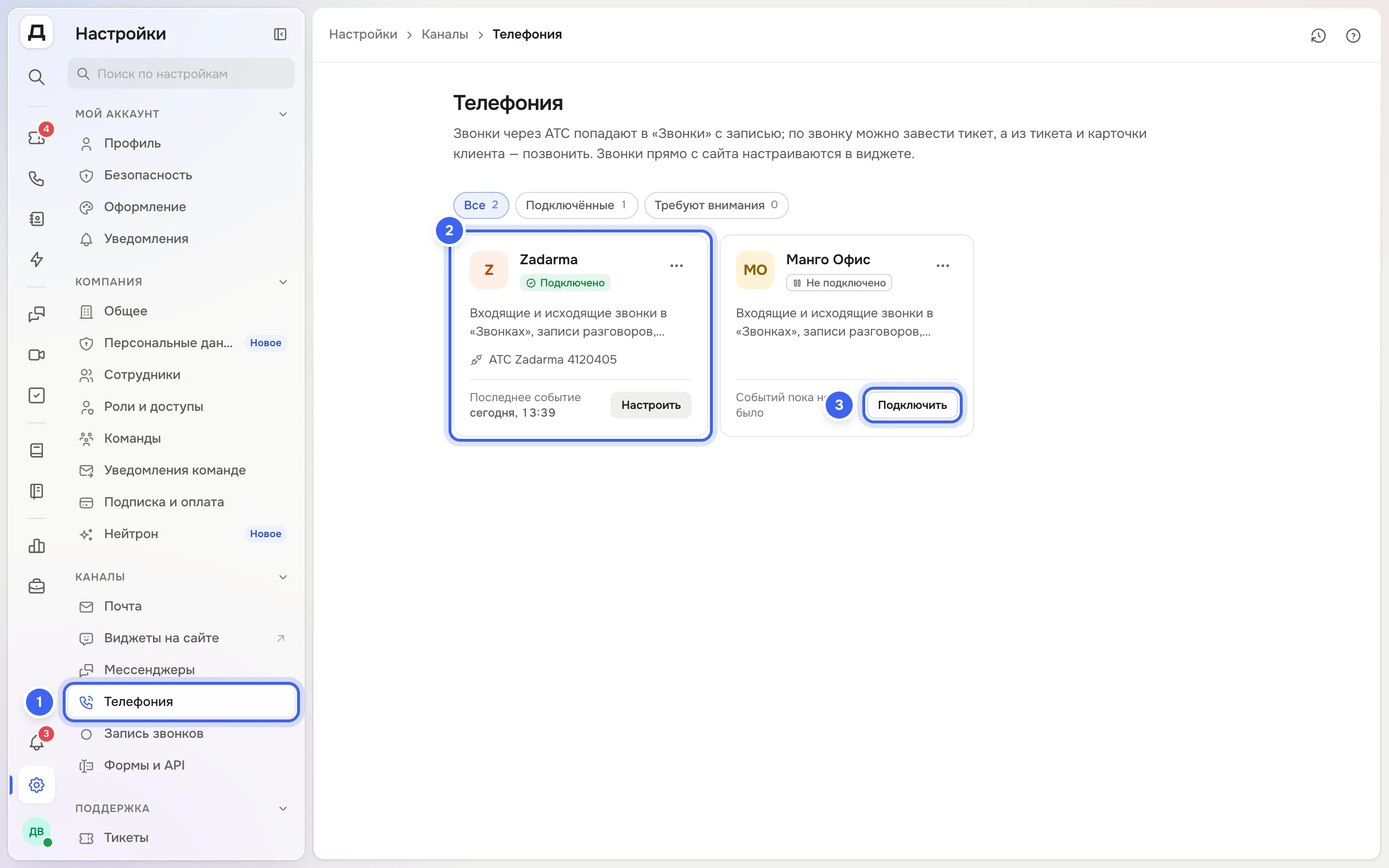
Task: Select the Все filter tab
Action: point(481,205)
